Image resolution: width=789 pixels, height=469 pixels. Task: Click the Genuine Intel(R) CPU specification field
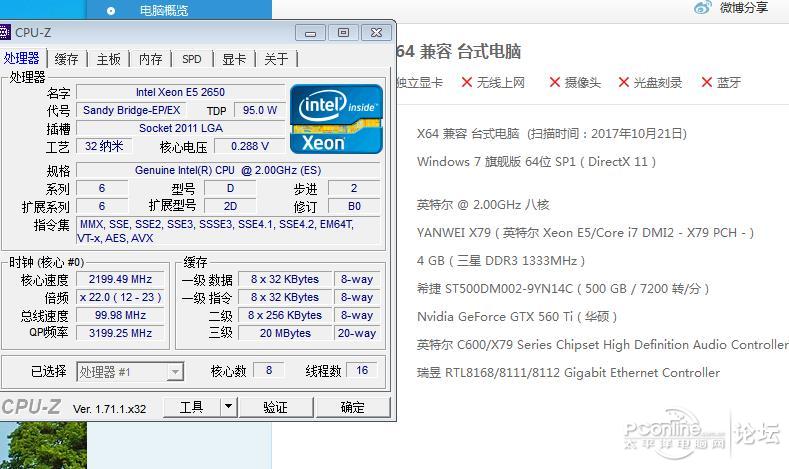point(228,170)
